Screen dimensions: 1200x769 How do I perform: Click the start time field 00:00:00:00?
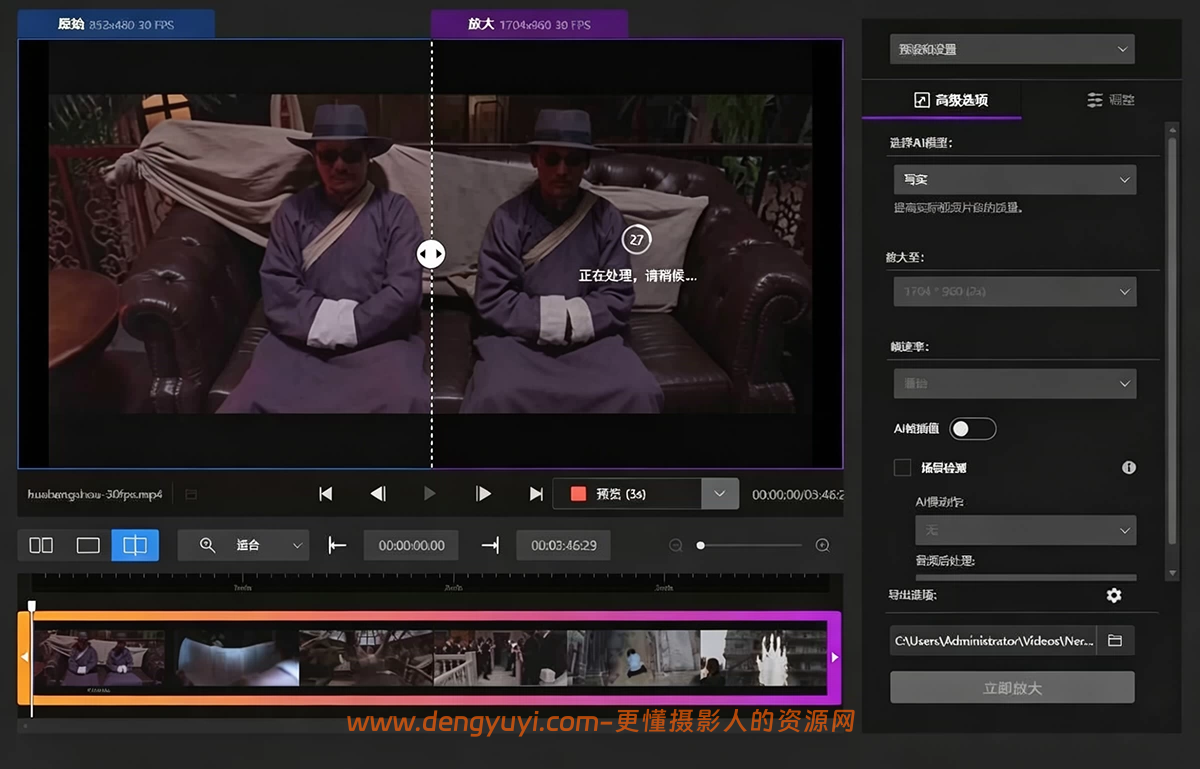point(411,545)
